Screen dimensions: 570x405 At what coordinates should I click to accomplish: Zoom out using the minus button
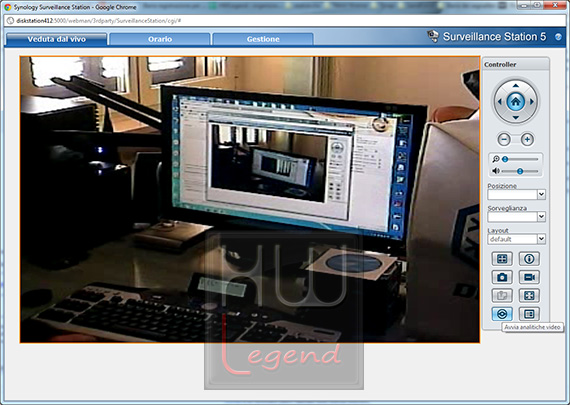504,139
